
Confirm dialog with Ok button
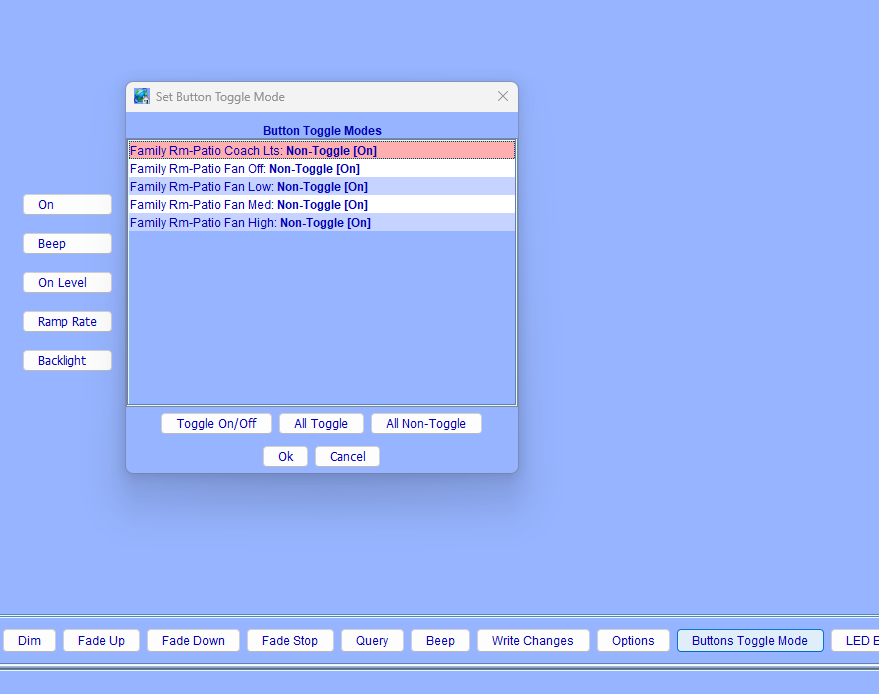tap(285, 457)
